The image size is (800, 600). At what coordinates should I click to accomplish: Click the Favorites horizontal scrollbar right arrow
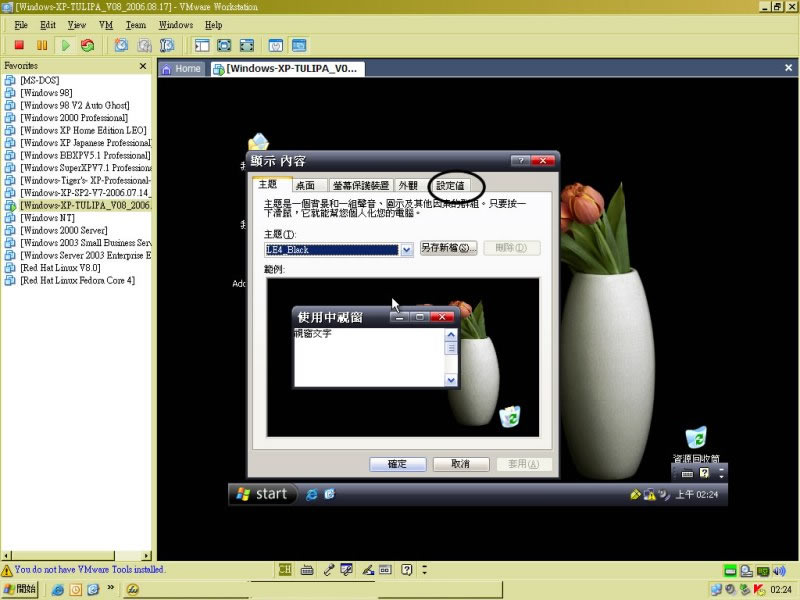pyautogui.click(x=147, y=555)
